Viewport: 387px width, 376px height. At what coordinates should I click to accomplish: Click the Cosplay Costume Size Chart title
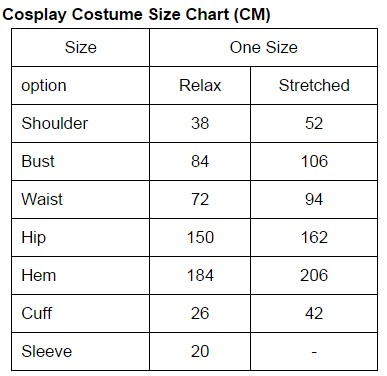point(136,15)
